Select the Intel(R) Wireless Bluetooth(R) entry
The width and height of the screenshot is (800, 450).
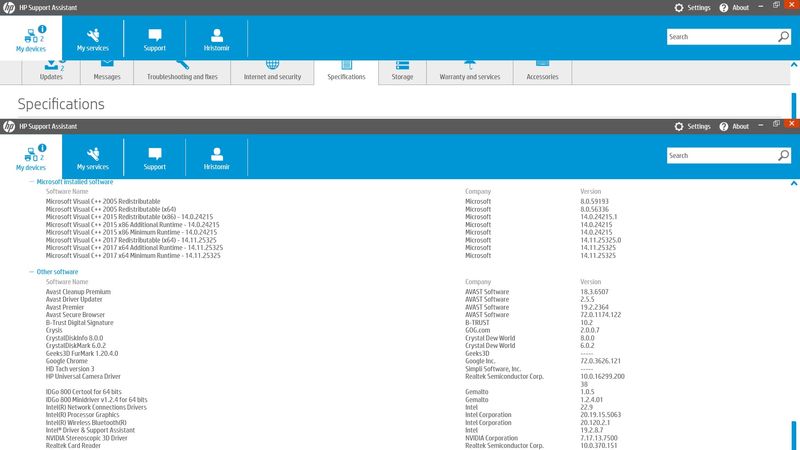(86, 422)
